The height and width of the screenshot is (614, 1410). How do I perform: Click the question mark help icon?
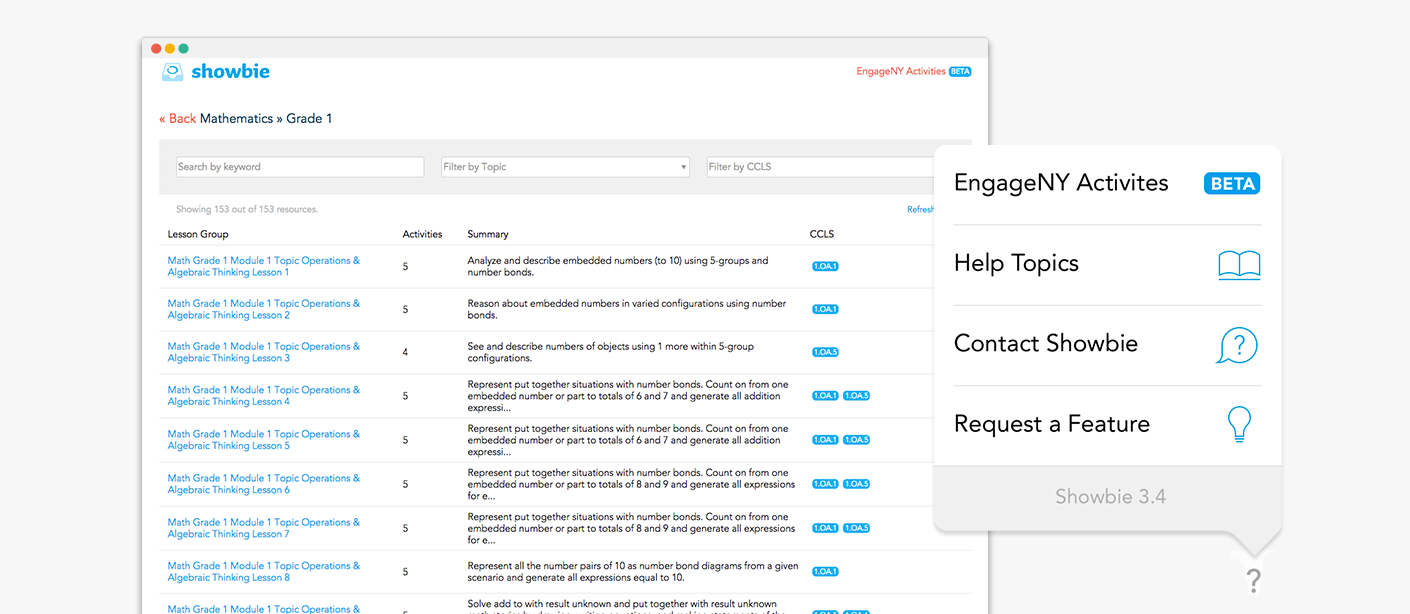(1253, 580)
